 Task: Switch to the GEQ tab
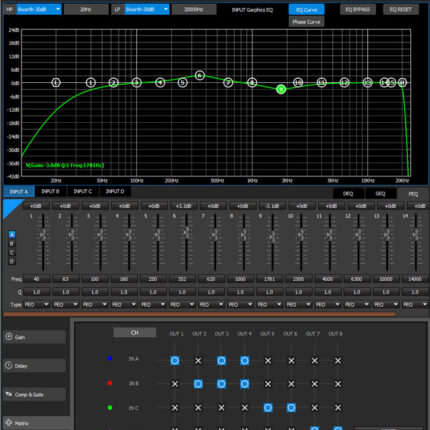point(380,193)
